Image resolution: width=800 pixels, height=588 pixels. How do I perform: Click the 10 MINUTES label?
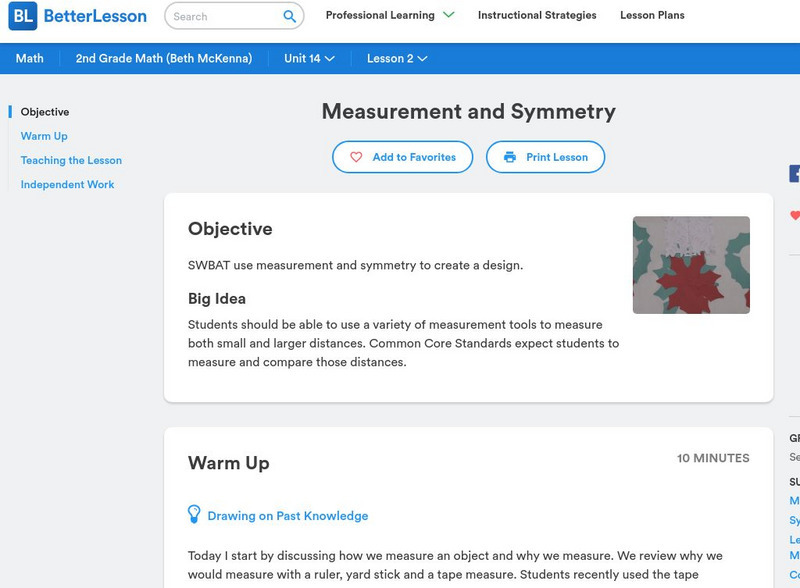(713, 458)
